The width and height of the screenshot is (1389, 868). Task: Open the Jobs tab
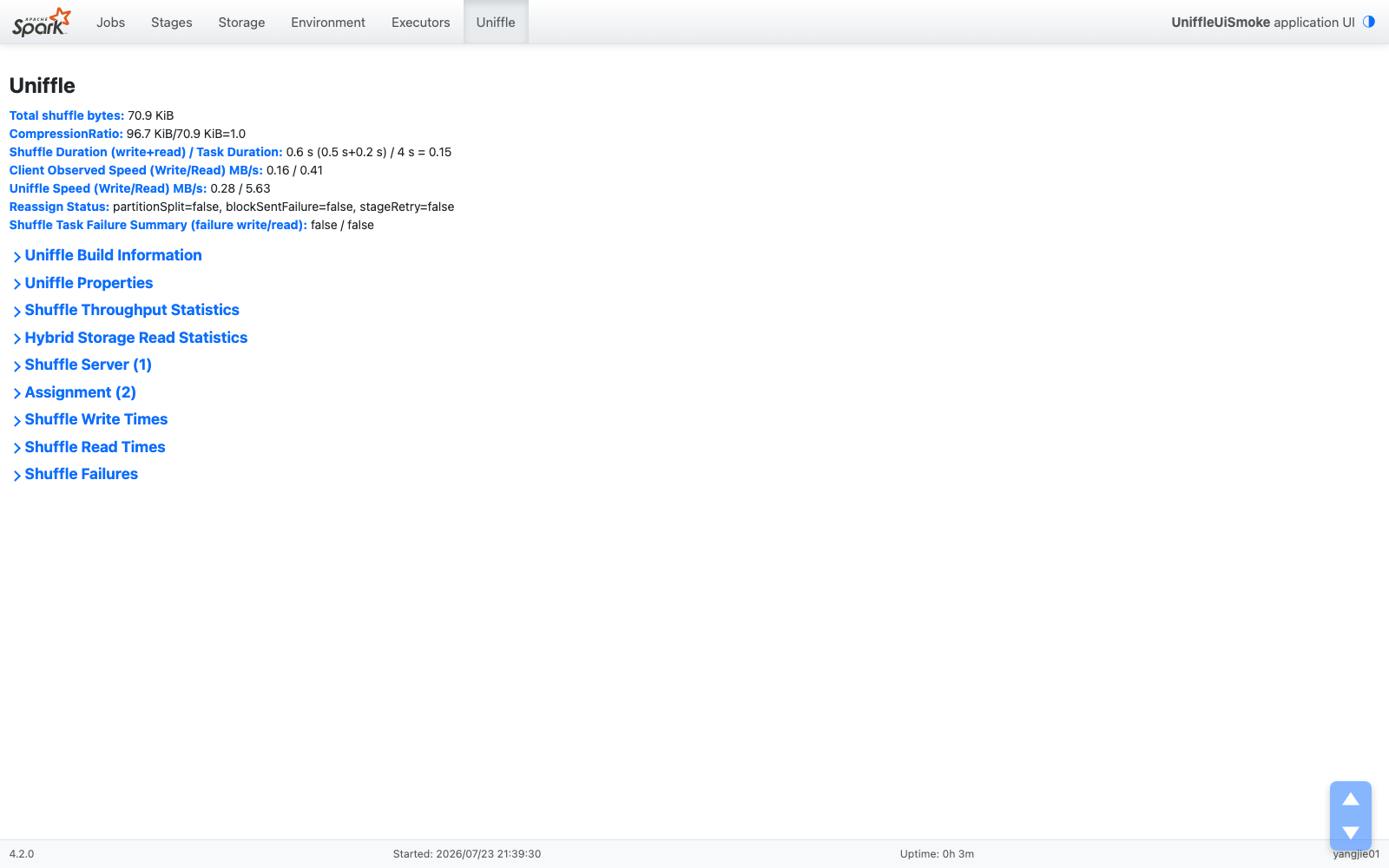coord(110,22)
